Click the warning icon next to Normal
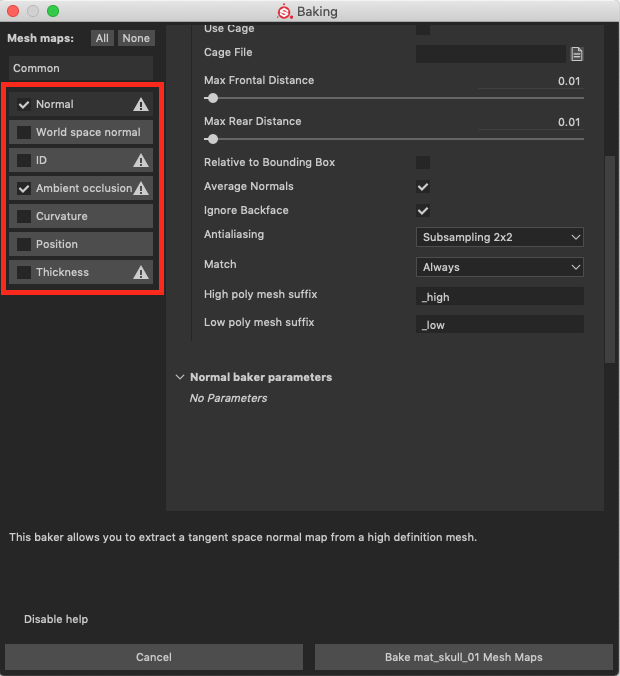 coord(141,104)
